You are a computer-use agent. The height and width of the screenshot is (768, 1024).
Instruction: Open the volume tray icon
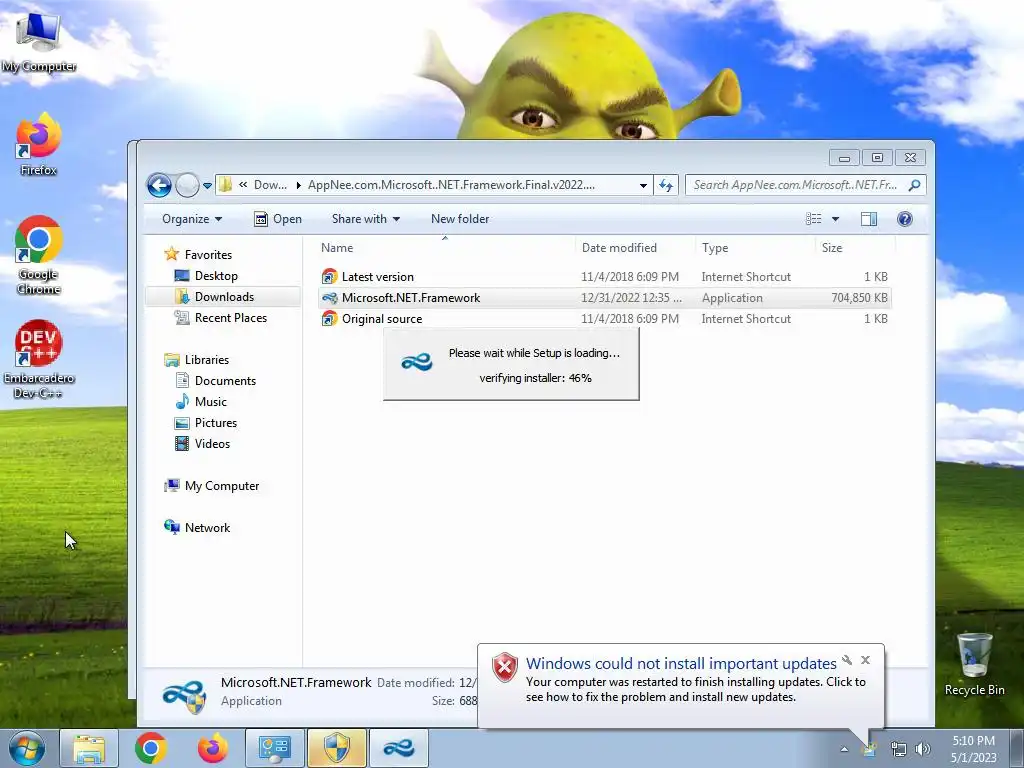click(x=923, y=749)
